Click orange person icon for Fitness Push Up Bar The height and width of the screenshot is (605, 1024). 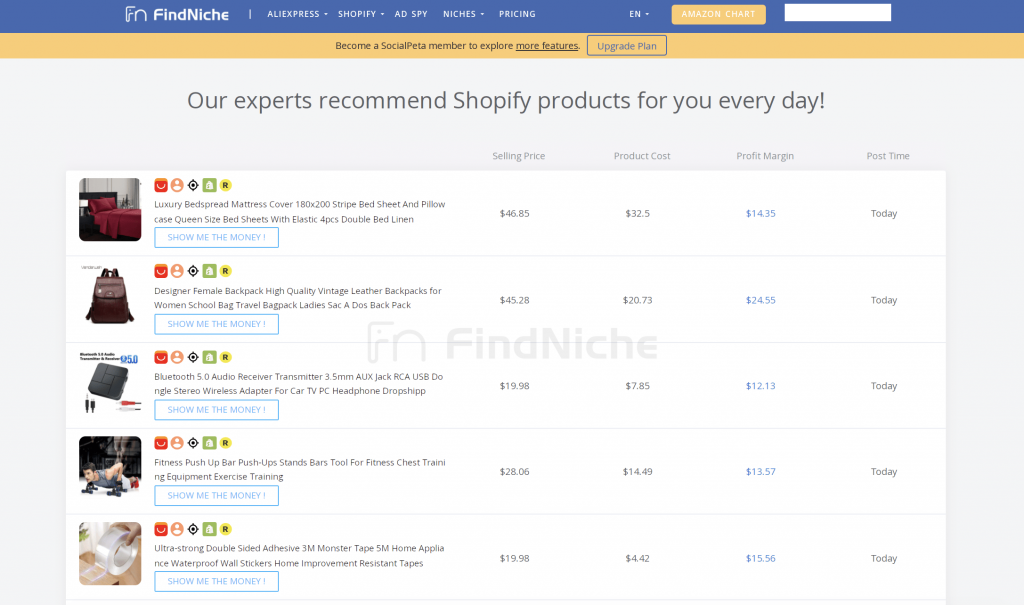(177, 443)
